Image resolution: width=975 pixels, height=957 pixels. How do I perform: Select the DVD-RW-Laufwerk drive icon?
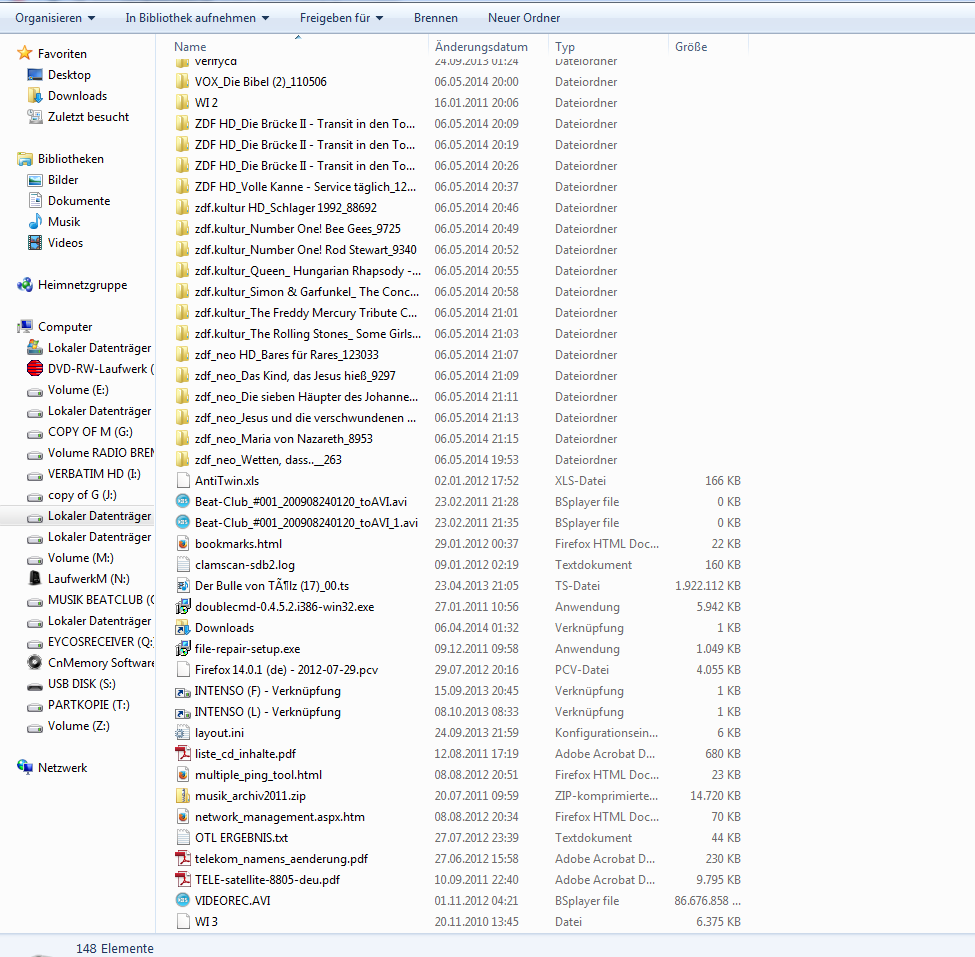coord(35,369)
